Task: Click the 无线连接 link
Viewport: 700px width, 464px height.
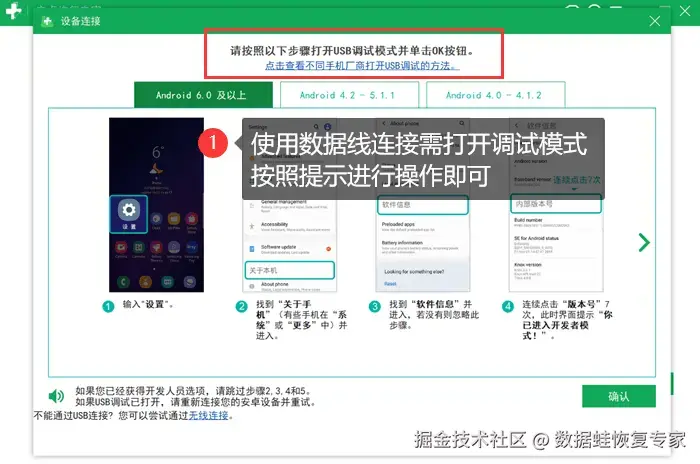Action: (208, 415)
